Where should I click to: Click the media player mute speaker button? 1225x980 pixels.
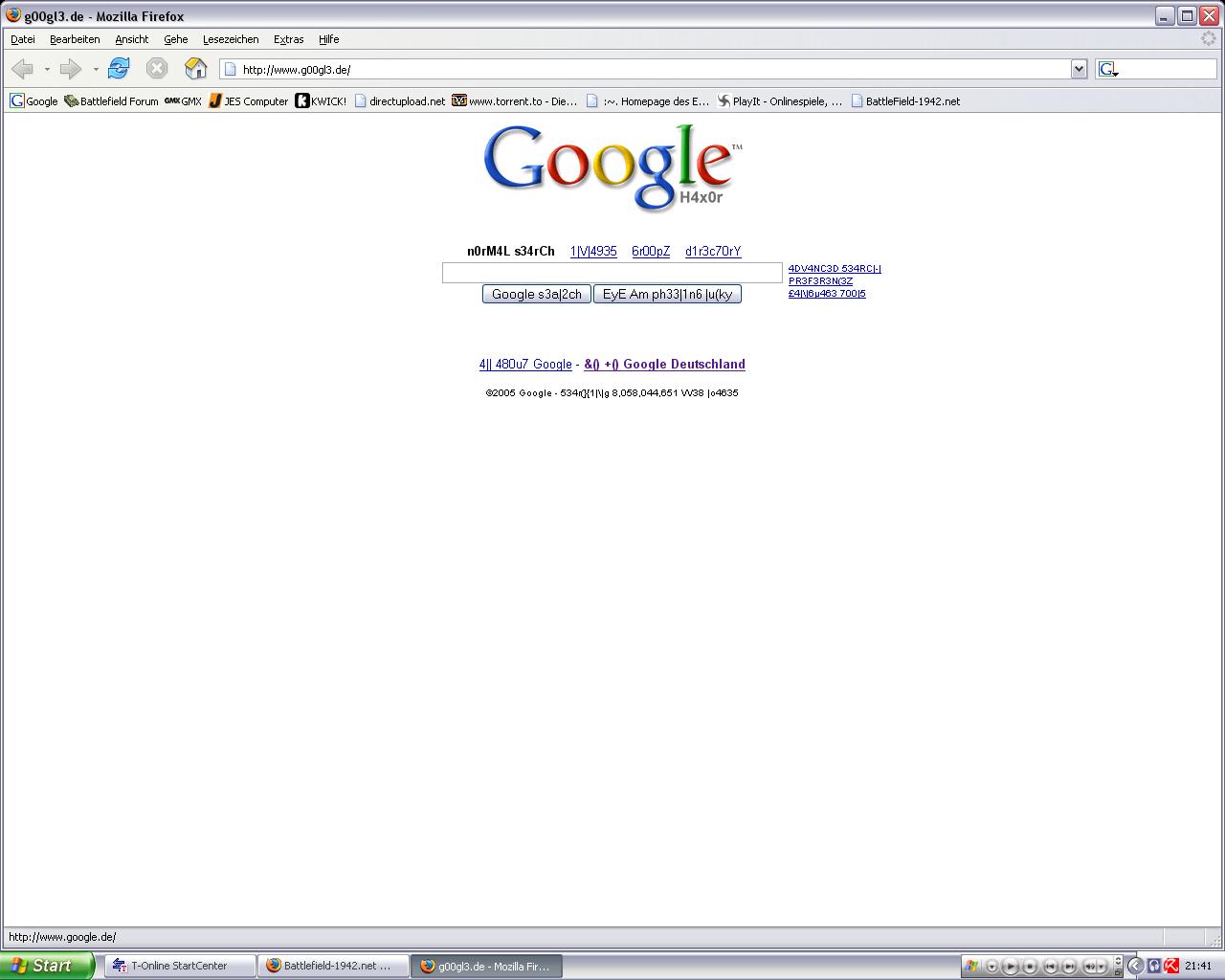coord(1089,967)
